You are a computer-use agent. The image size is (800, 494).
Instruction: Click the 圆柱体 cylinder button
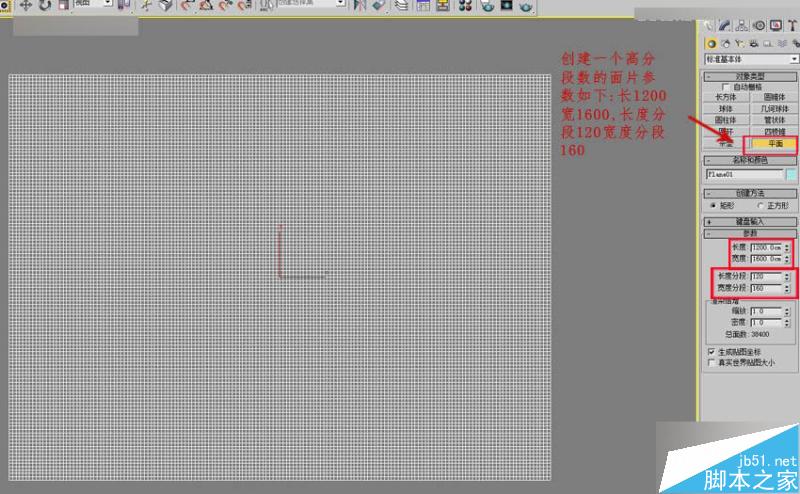726,120
